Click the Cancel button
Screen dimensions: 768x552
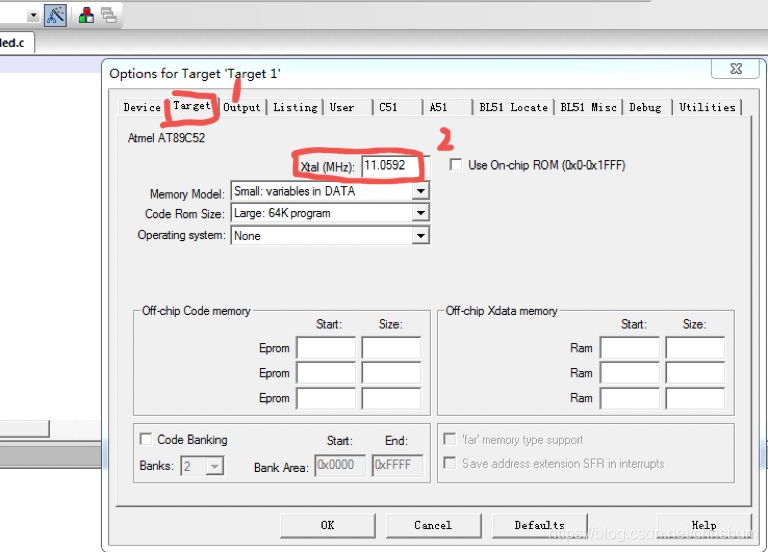(433, 526)
